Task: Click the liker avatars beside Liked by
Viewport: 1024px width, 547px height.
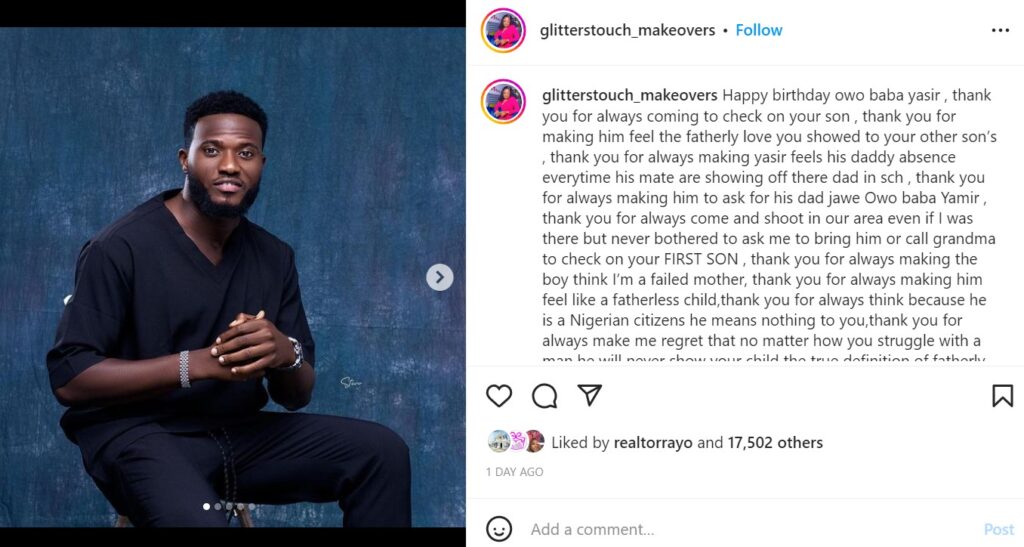Action: [x=515, y=442]
